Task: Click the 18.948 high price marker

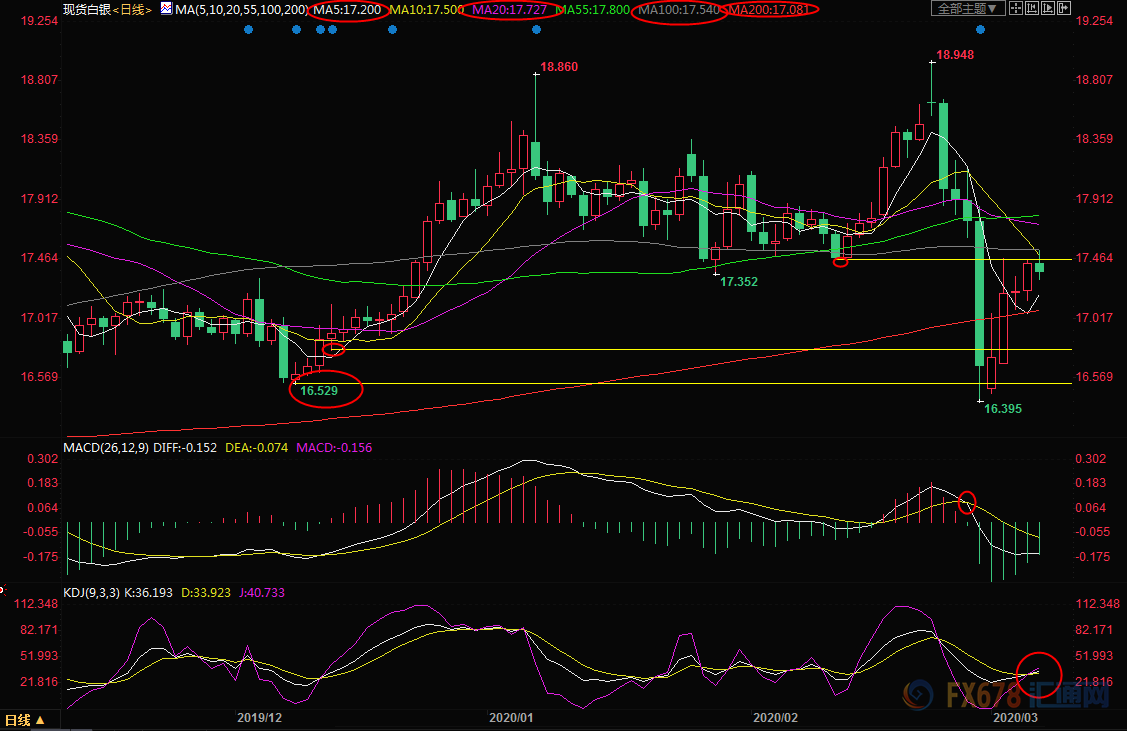Action: (x=955, y=54)
